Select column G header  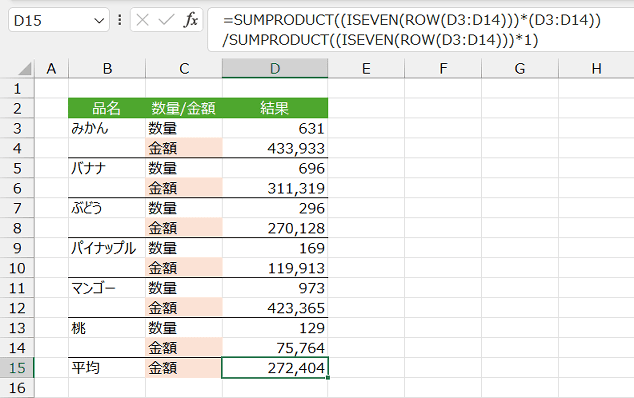(x=520, y=68)
